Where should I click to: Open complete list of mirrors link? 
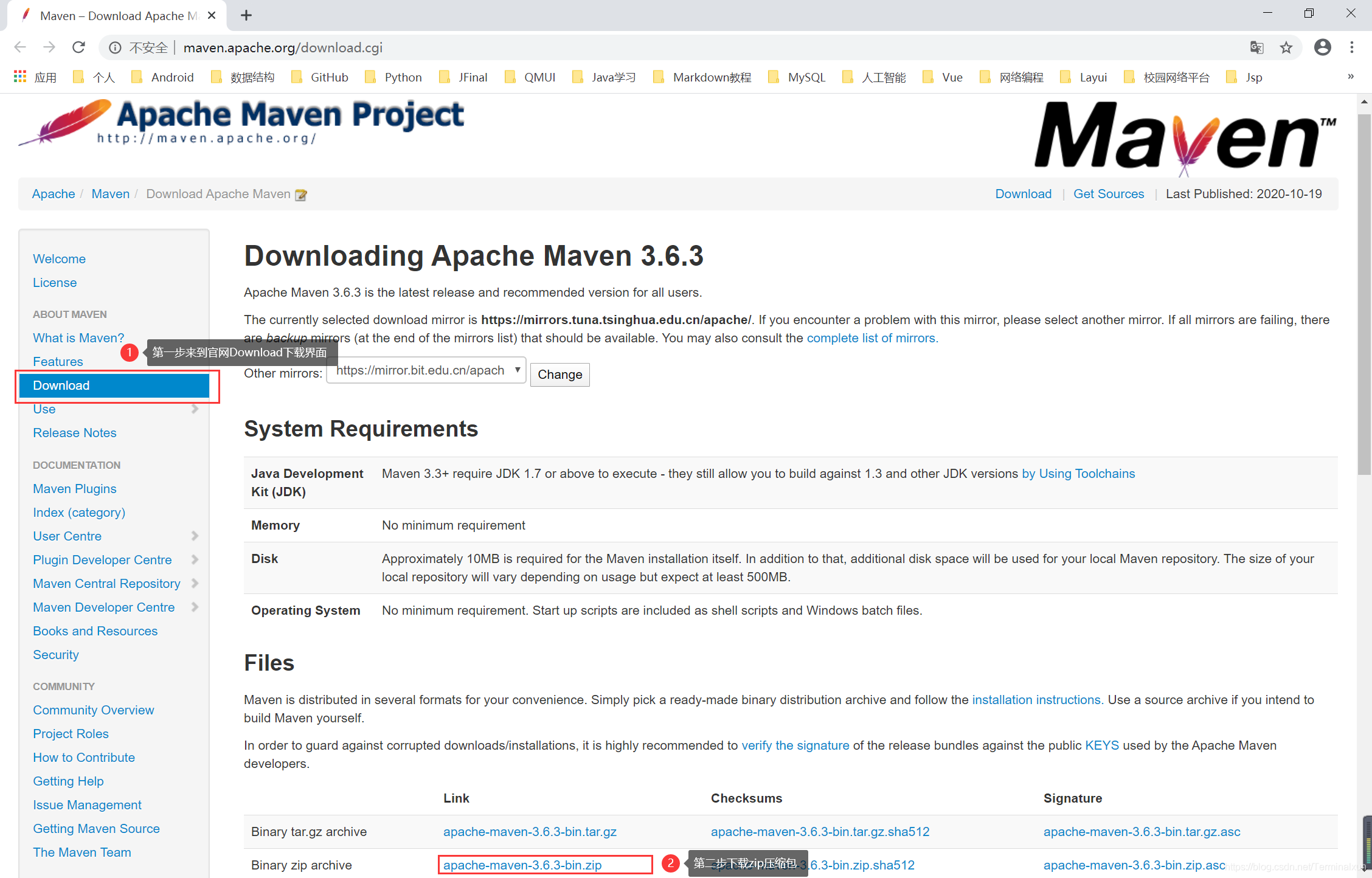[872, 338]
